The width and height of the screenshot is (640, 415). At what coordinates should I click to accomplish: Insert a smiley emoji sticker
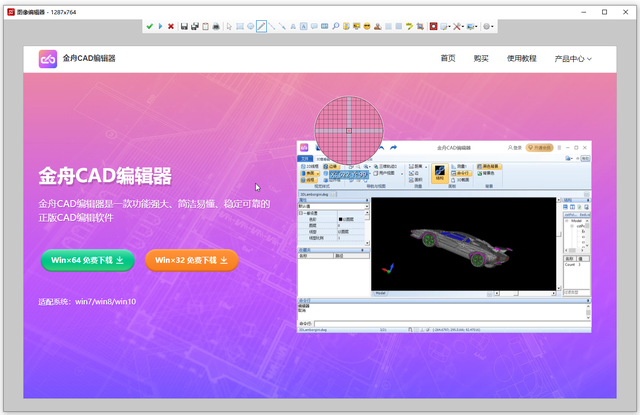(367, 27)
